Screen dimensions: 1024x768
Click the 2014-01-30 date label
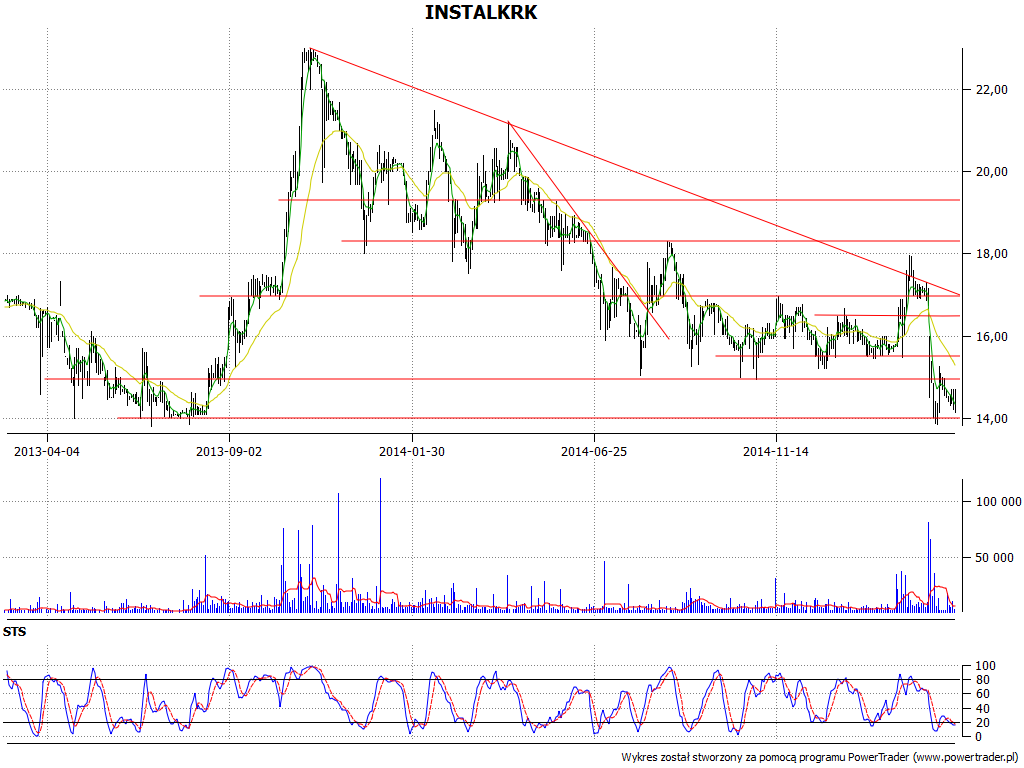[412, 451]
